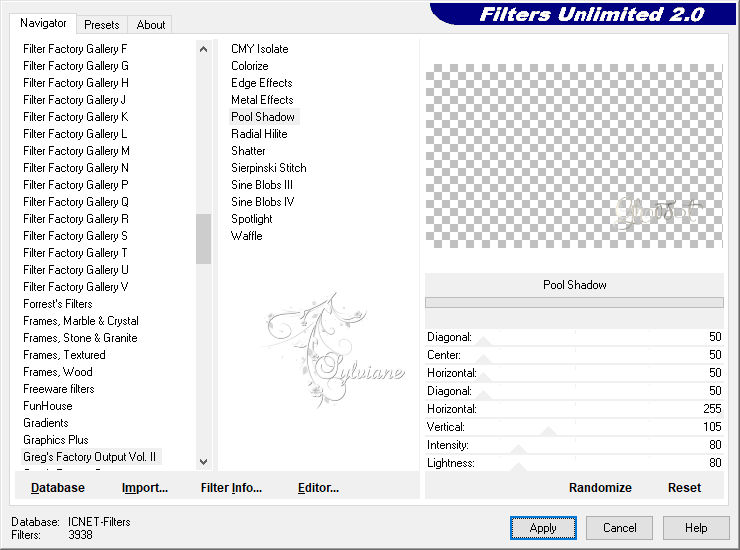Open the About tab
This screenshot has width=740, height=550.
151,25
